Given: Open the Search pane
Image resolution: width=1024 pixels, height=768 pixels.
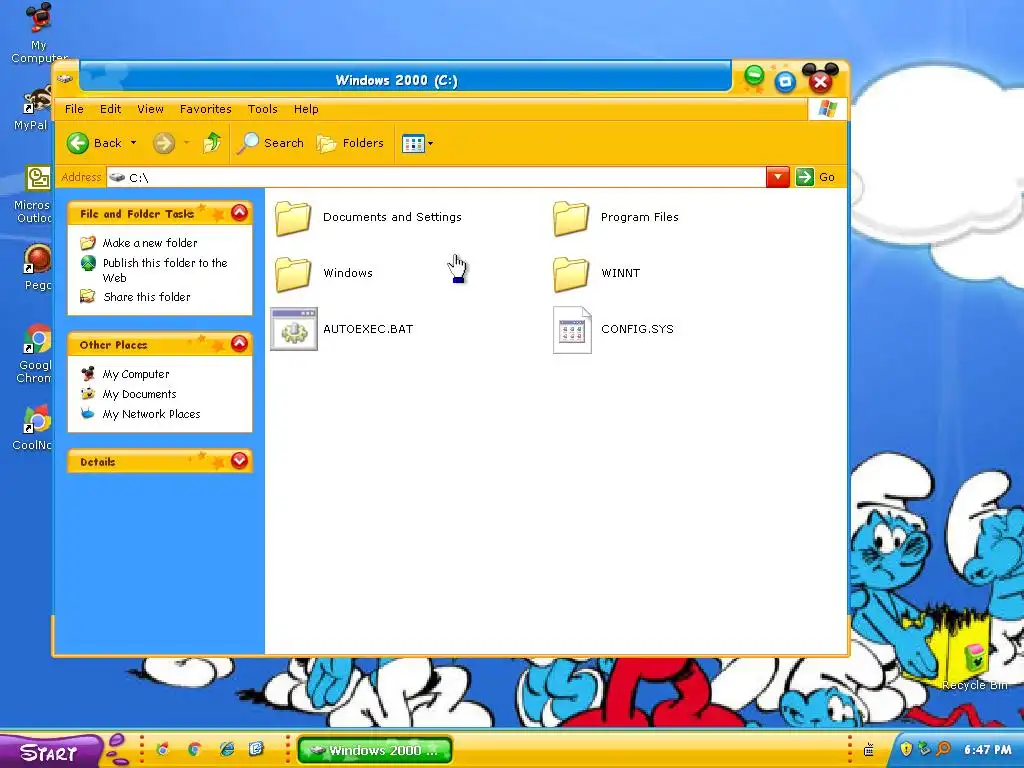Looking at the screenshot, I should (x=270, y=143).
